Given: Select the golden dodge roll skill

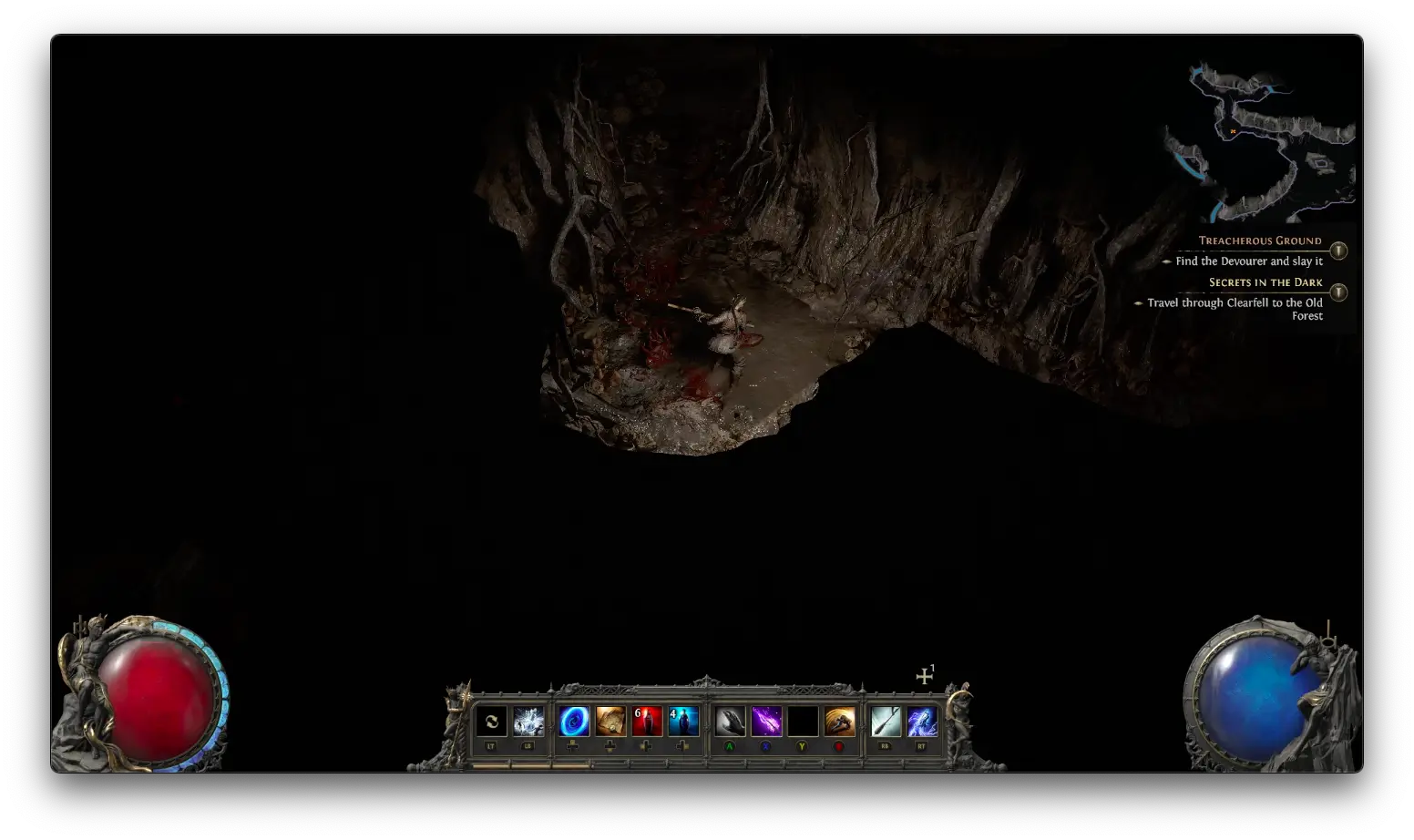Looking at the screenshot, I should [839, 722].
